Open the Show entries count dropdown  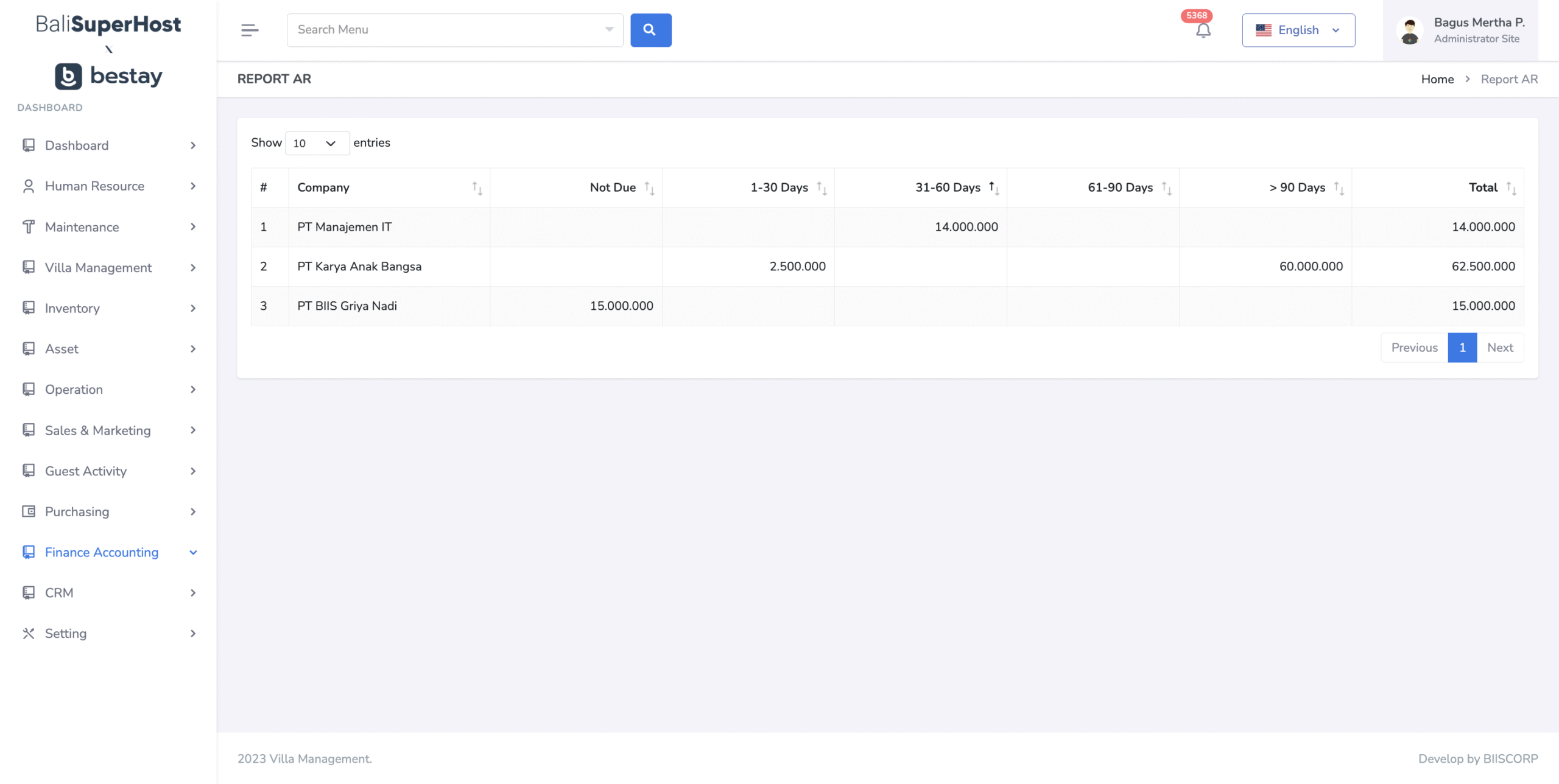[317, 143]
